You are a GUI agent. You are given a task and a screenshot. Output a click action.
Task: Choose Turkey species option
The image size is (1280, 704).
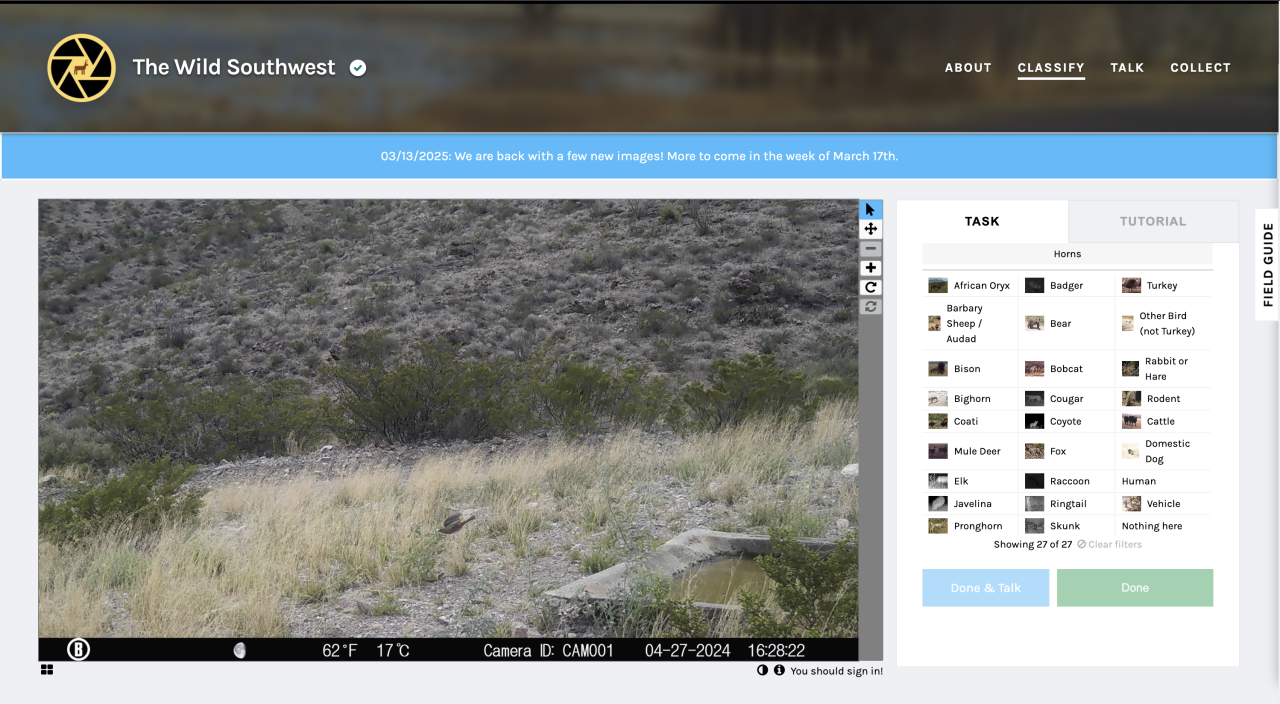click(x=1163, y=286)
